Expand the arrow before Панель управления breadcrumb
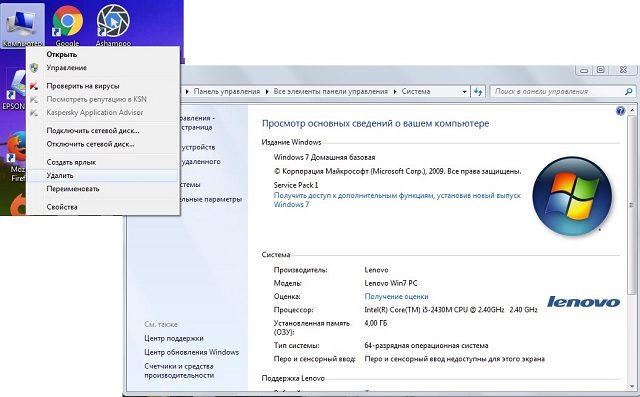 coord(187,92)
